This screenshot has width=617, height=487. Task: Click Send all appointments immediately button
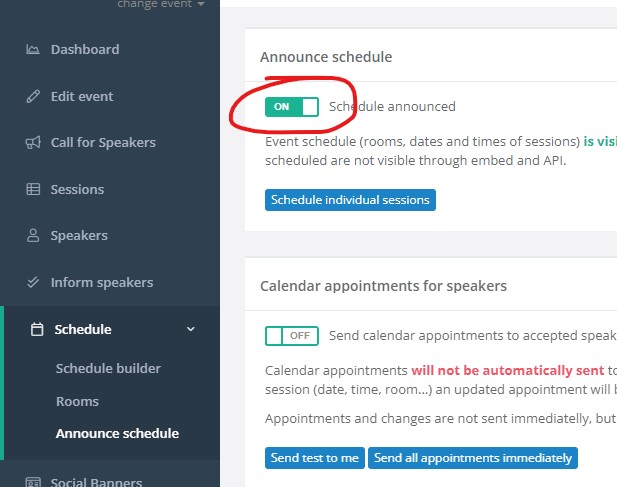(x=473, y=458)
